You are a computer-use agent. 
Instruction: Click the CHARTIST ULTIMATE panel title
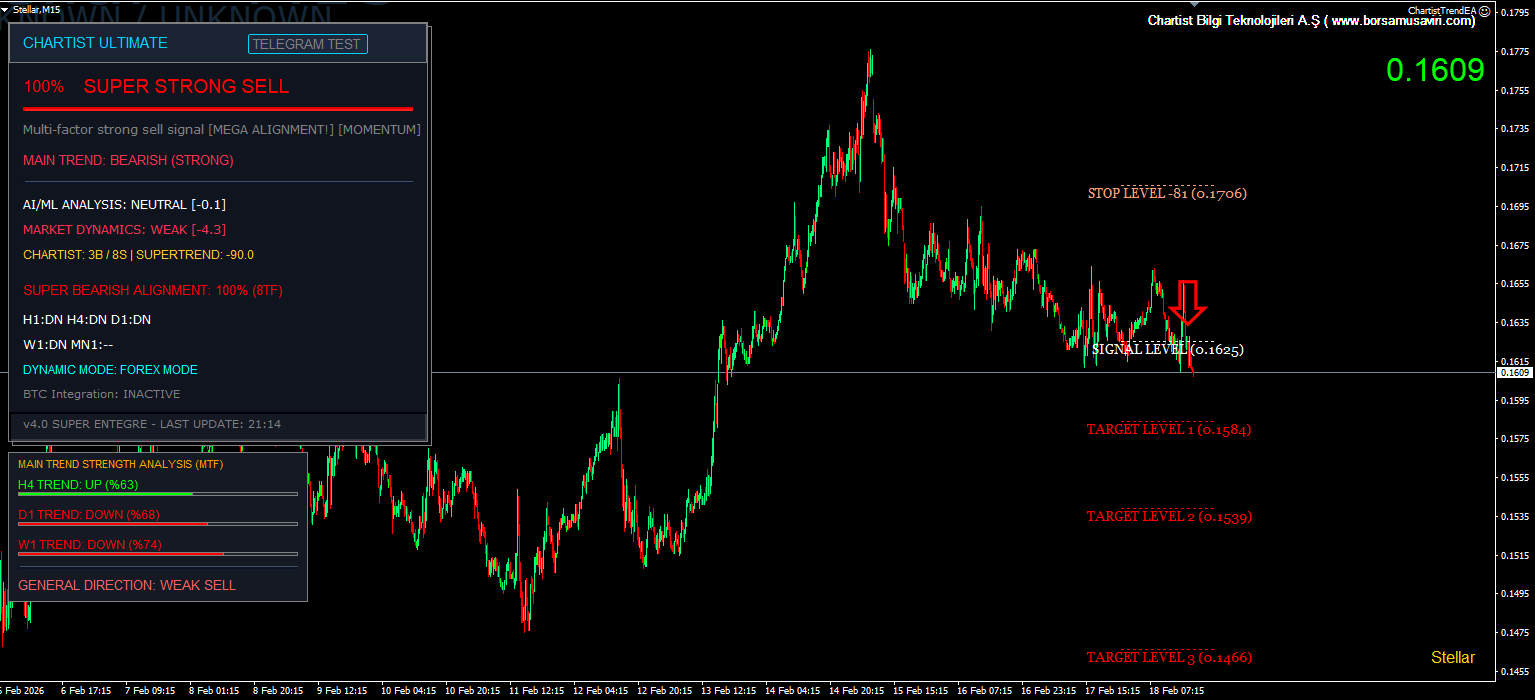click(x=95, y=43)
